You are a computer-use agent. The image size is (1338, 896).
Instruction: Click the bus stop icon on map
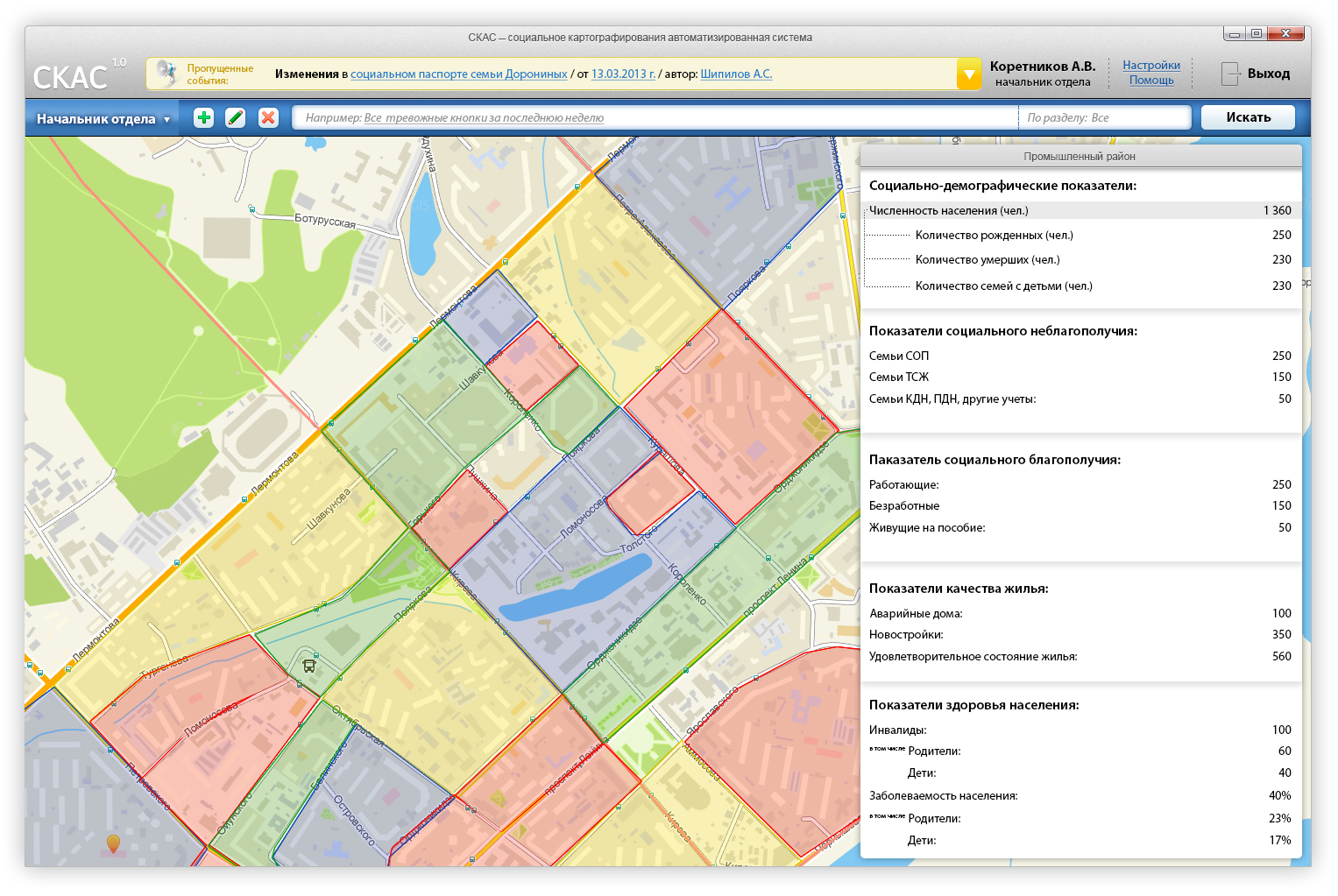coord(308,666)
